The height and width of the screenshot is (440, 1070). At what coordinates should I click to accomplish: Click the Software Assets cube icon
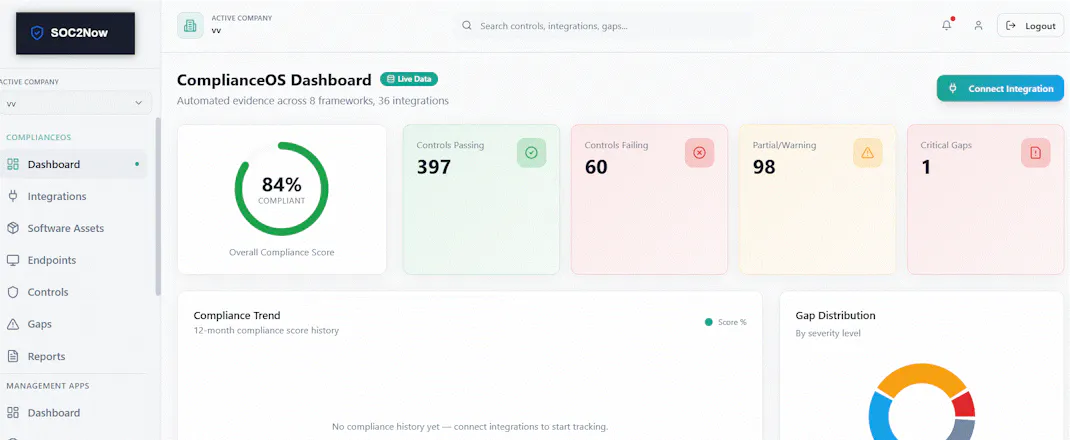[13, 229]
